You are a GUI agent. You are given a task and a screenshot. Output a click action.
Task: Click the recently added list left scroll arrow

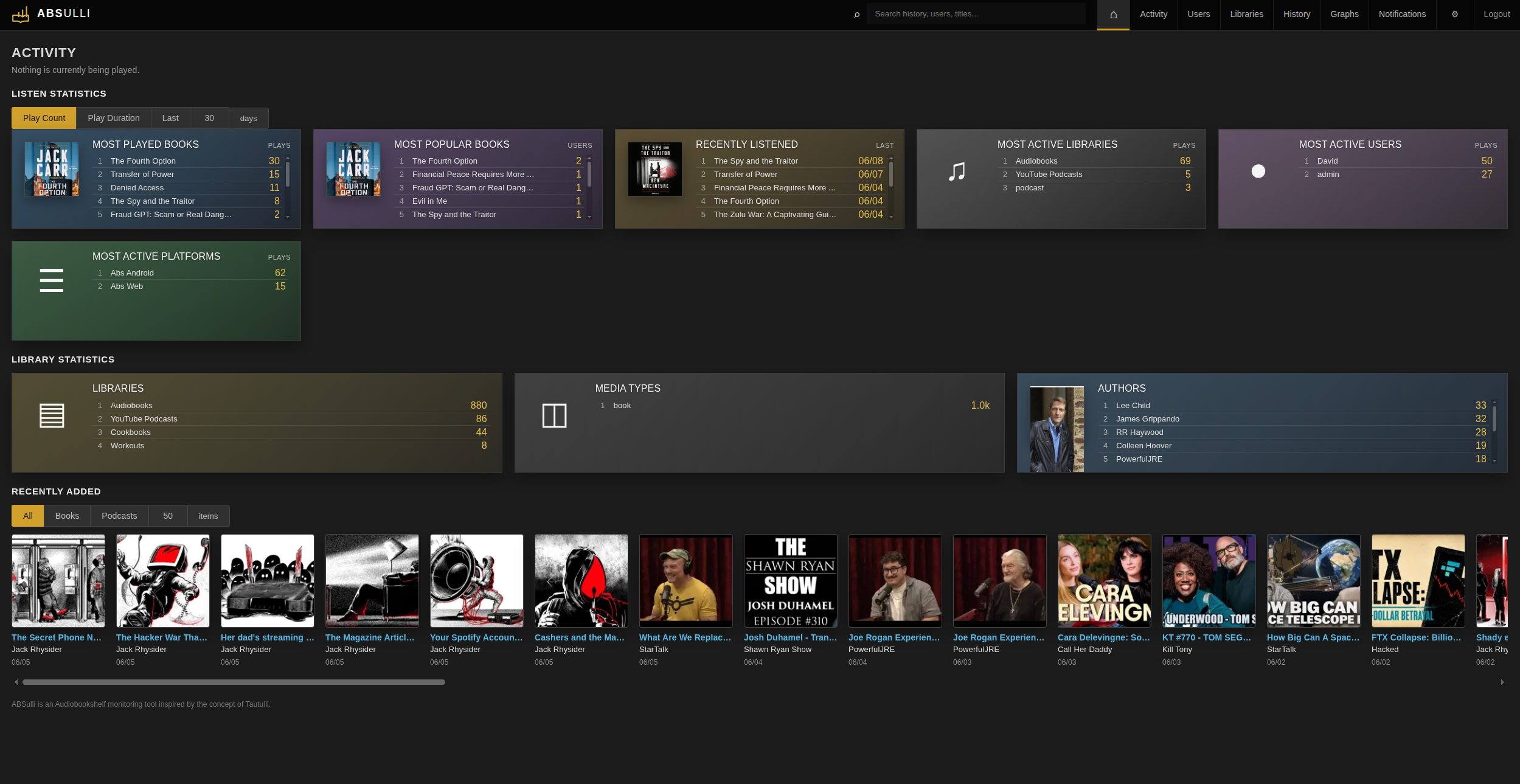coord(16,682)
